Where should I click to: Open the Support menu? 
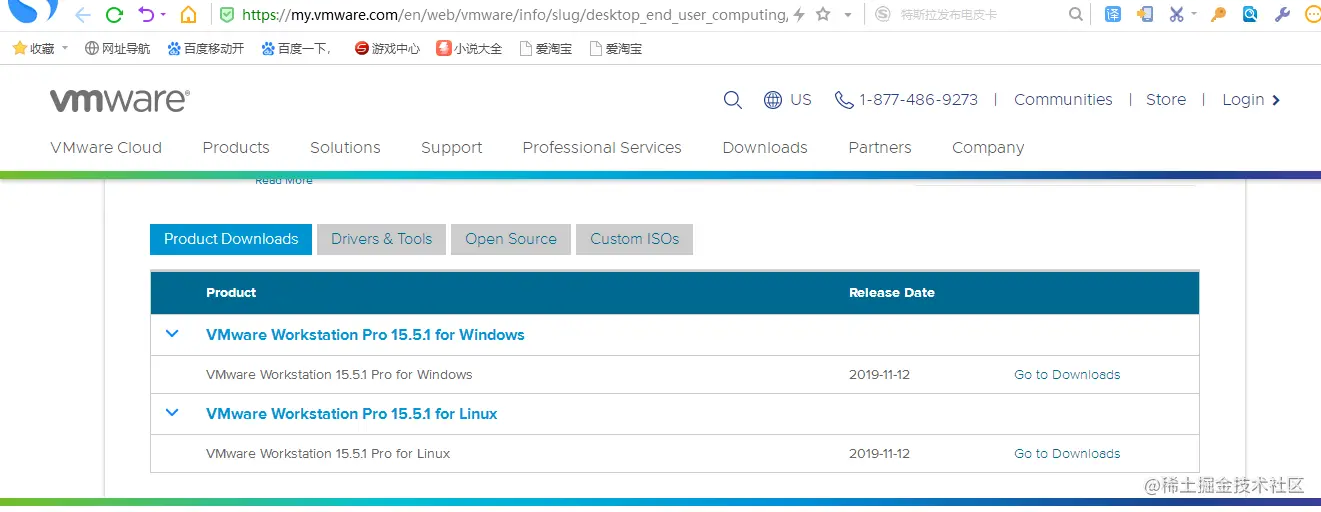452,148
